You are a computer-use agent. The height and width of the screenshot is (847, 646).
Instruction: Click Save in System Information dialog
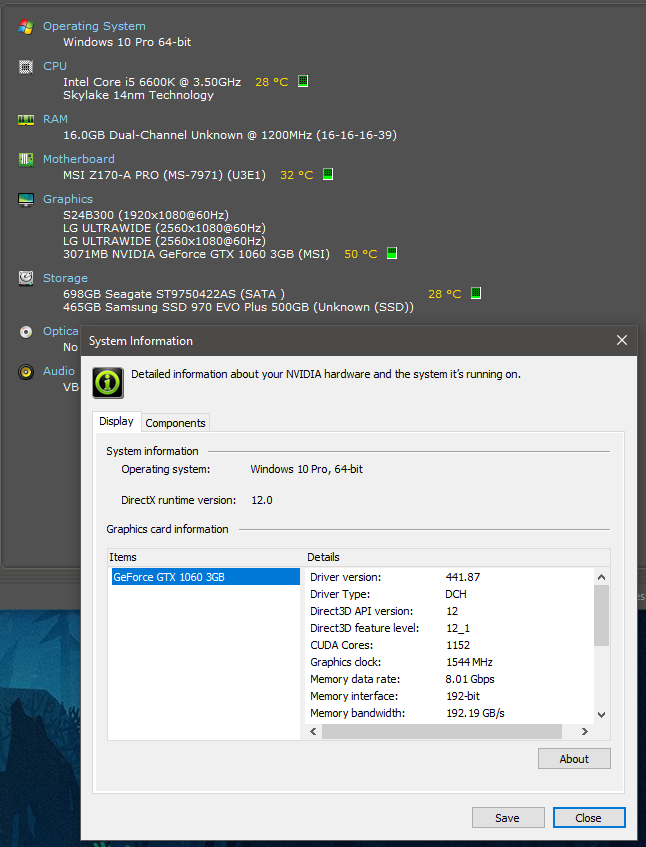click(x=508, y=818)
